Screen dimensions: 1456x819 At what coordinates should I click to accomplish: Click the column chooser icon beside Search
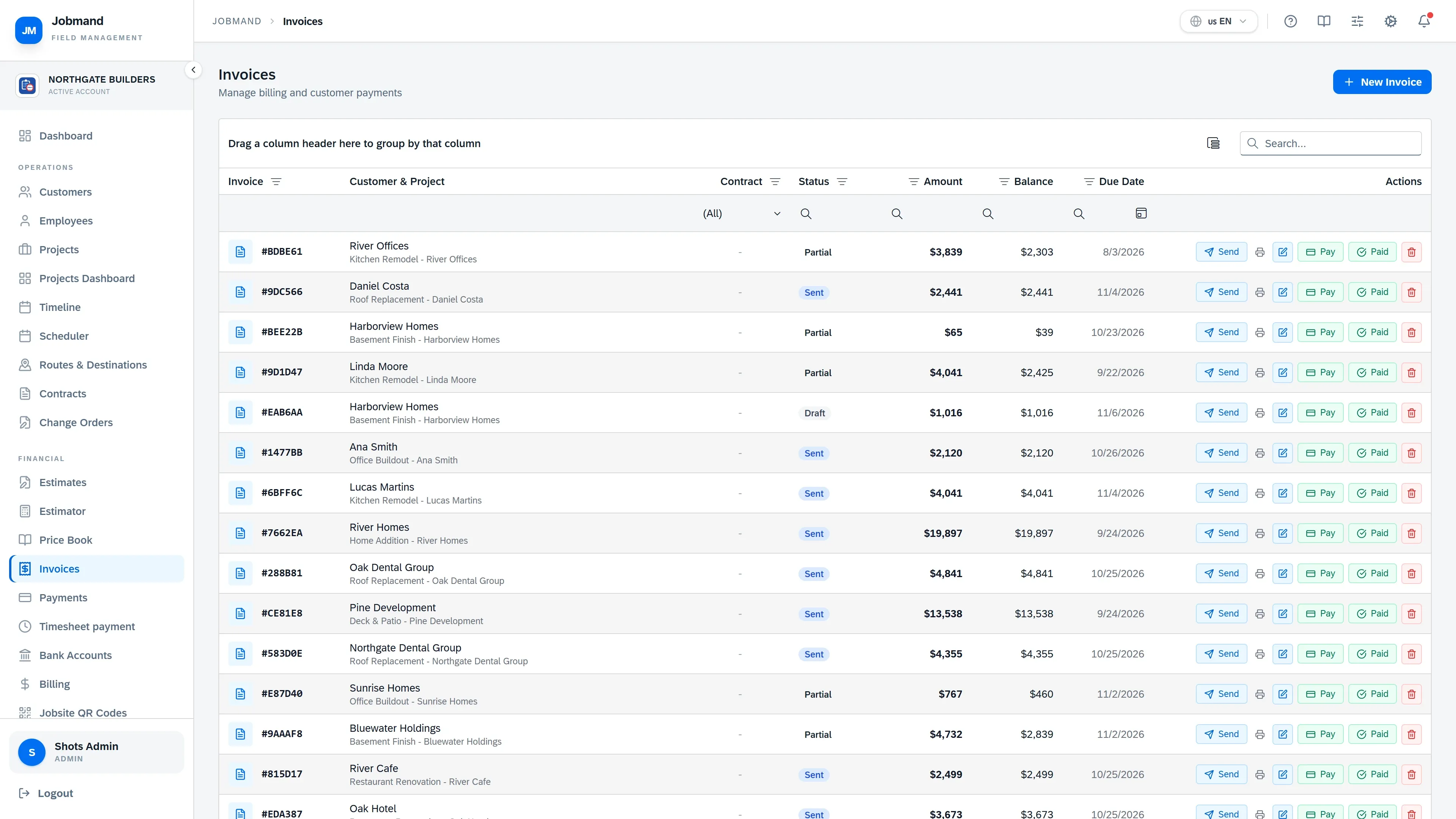click(1213, 143)
